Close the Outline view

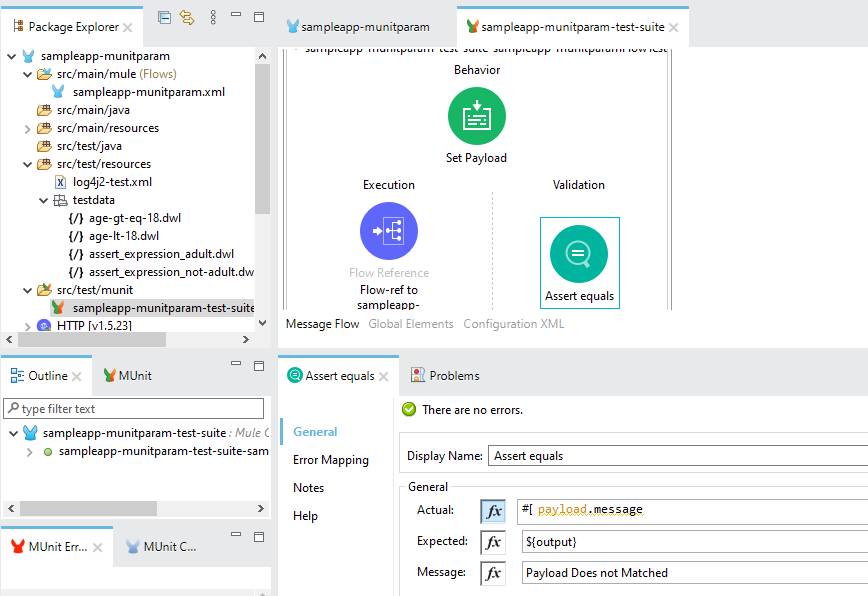click(77, 376)
